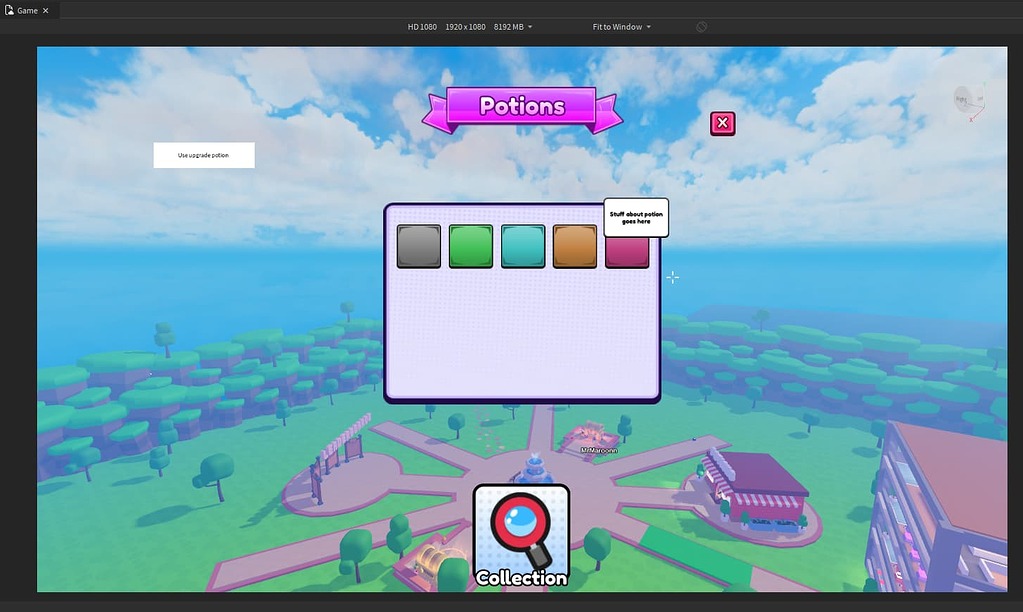Close the Game tab with its x
This screenshot has width=1023, height=612.
[x=44, y=10]
